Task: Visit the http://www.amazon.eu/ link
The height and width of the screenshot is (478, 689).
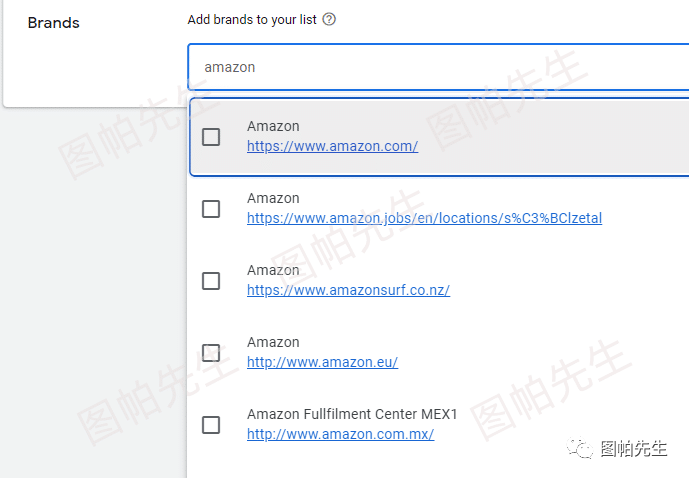Action: 323,362
